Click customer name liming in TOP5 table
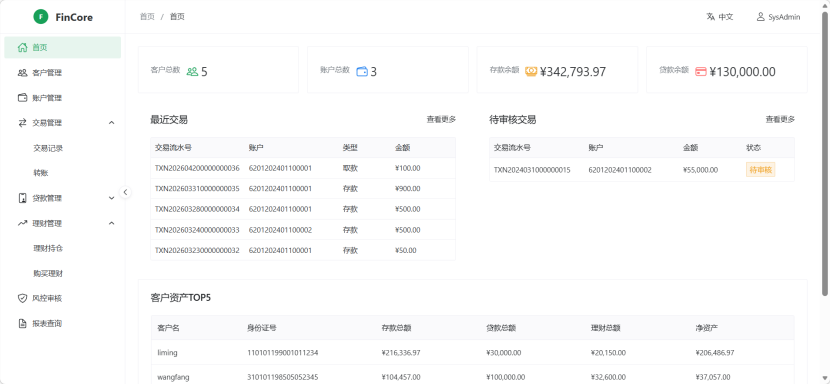Viewport: 830px width, 384px height. [167, 352]
